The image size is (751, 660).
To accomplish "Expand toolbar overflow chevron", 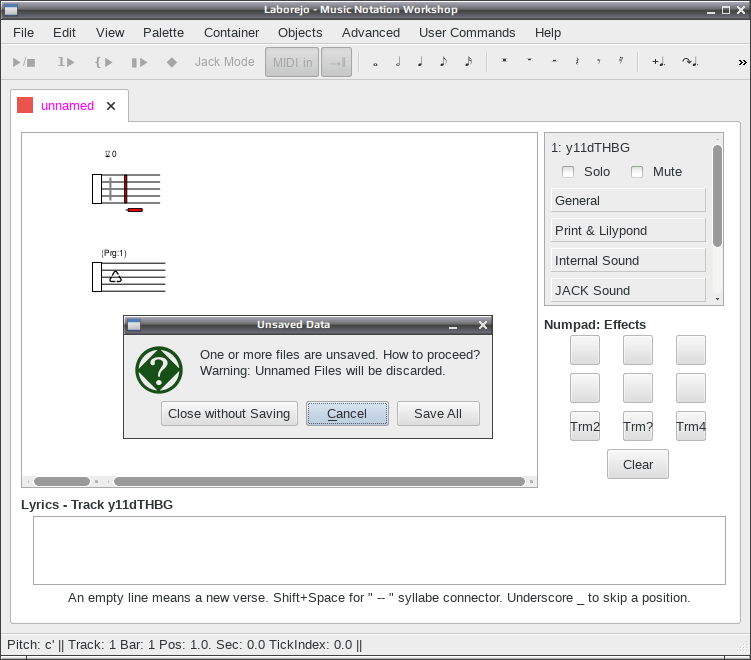I will 742,62.
